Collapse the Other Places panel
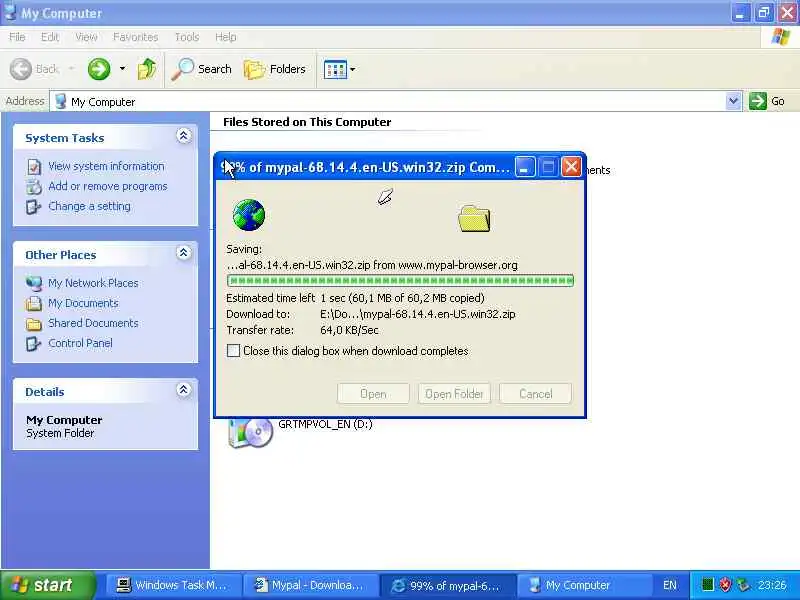Viewport: 800px width, 600px height. (184, 253)
